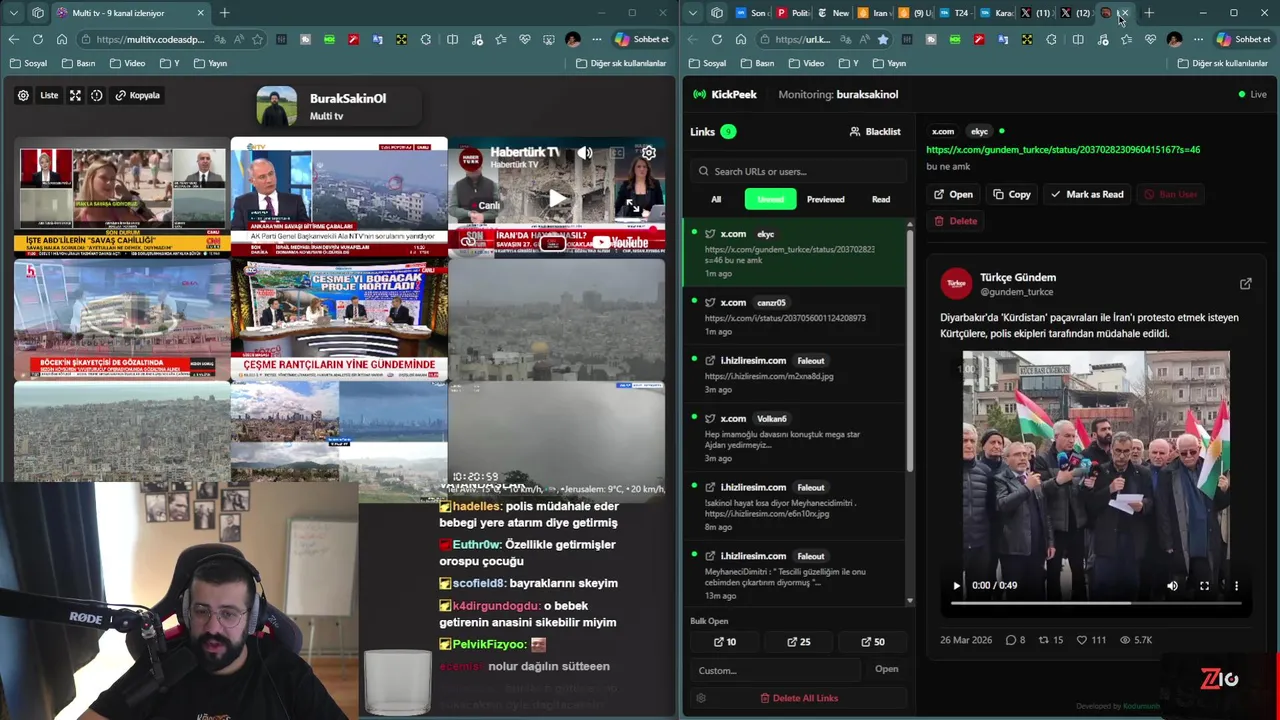Viewport: 1280px width, 720px height.
Task: Open the Blacklist panel
Action: [875, 132]
